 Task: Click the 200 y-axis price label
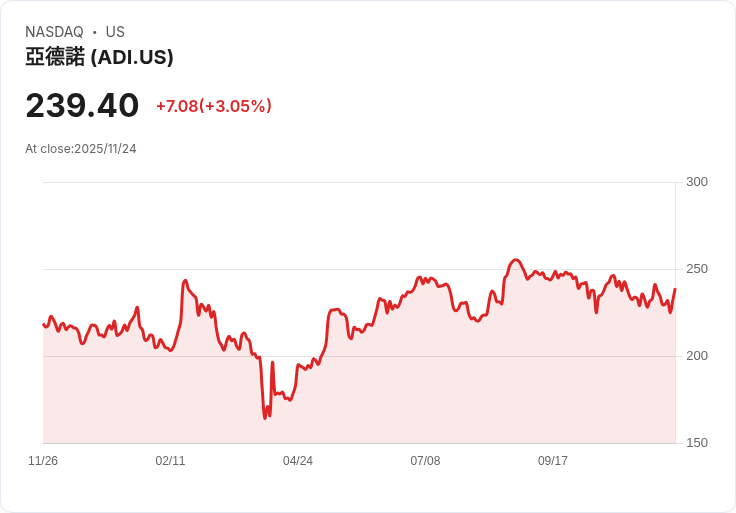pyautogui.click(x=697, y=356)
